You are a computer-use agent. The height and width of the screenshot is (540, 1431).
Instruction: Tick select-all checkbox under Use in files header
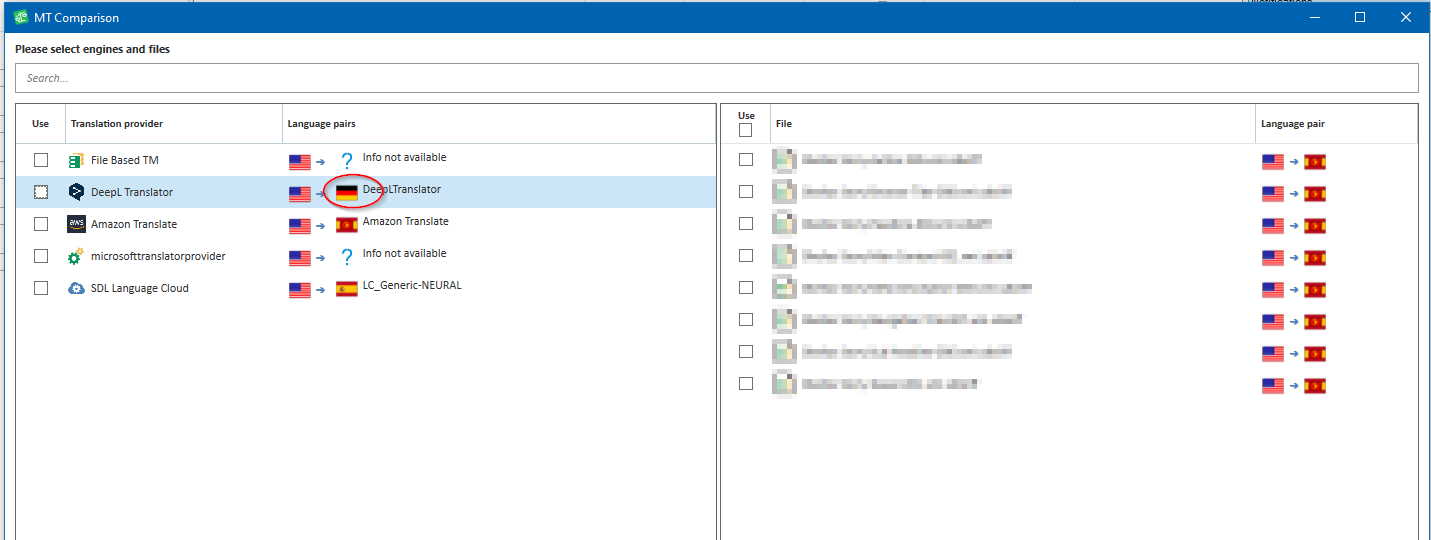coord(746,130)
